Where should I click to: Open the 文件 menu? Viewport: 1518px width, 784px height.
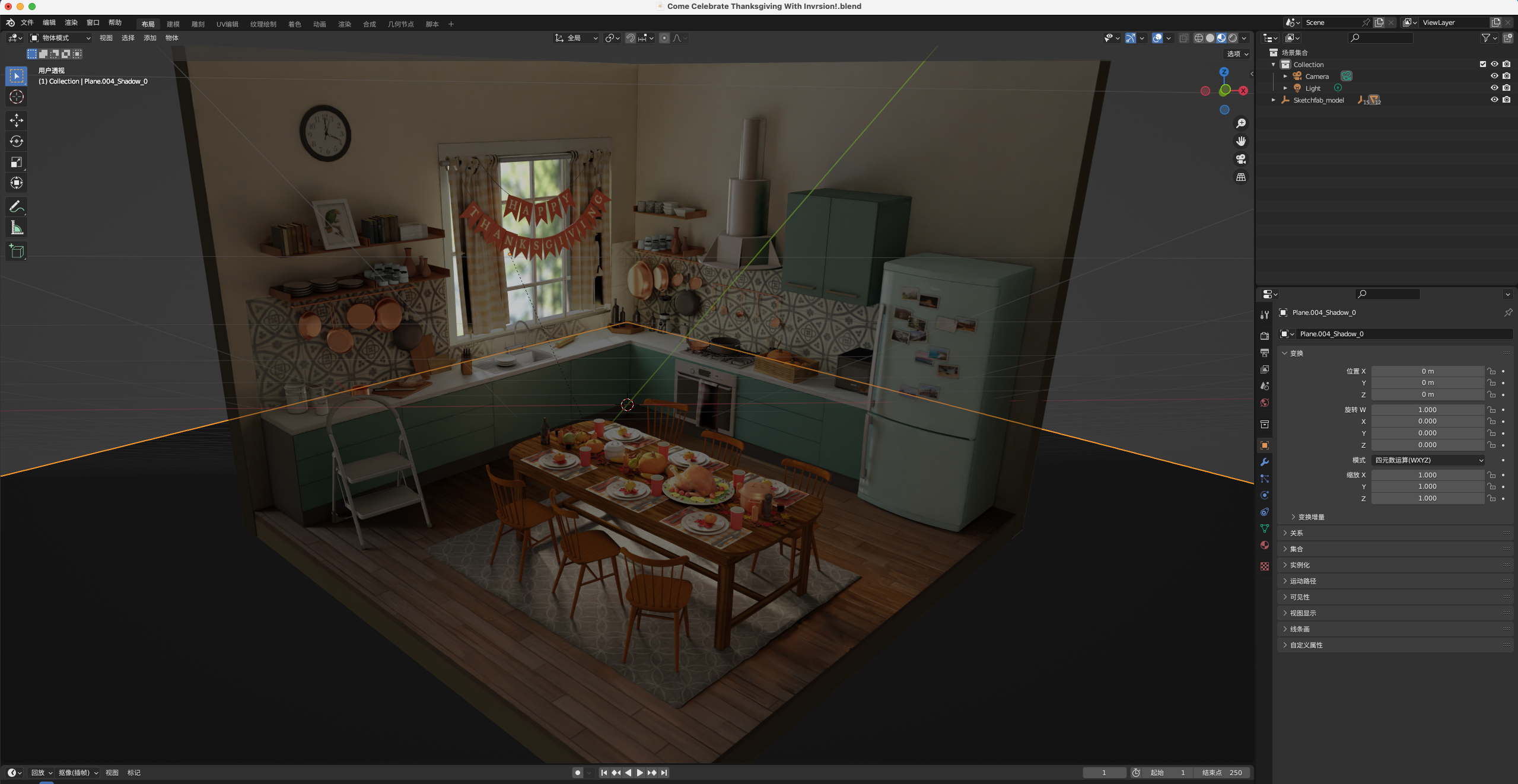coord(27,23)
